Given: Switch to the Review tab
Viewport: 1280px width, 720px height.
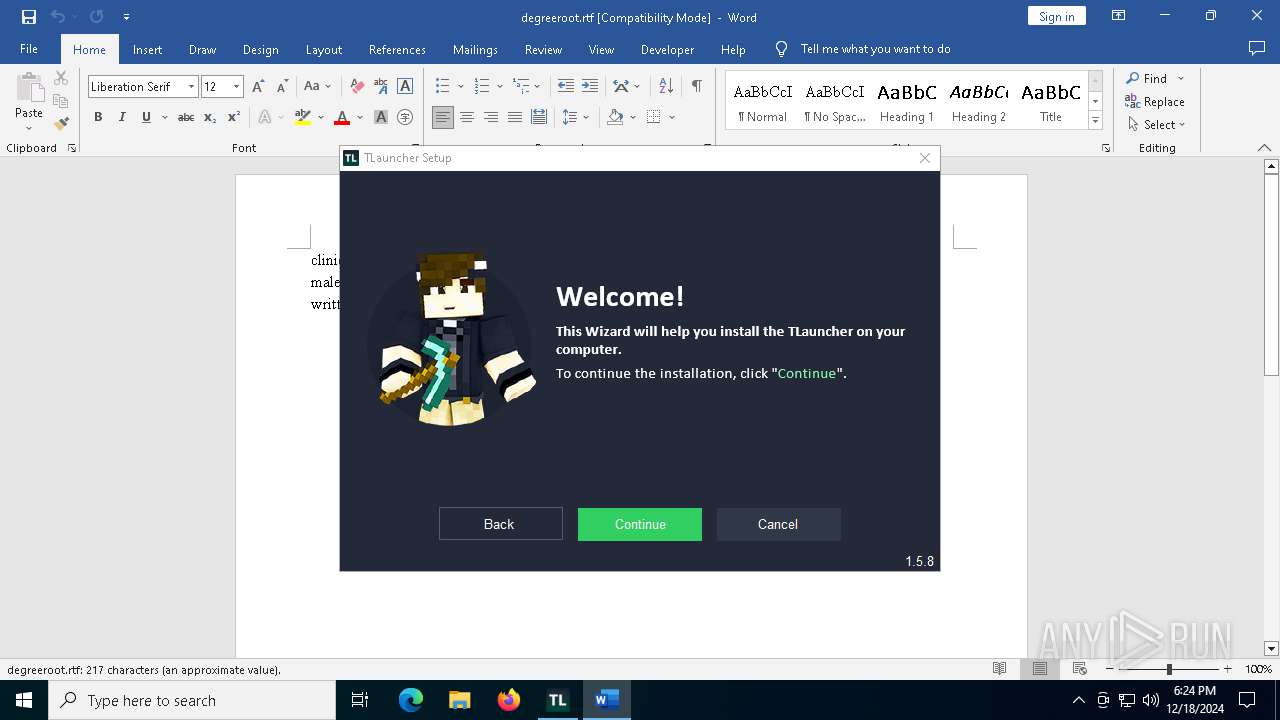Looking at the screenshot, I should (543, 49).
